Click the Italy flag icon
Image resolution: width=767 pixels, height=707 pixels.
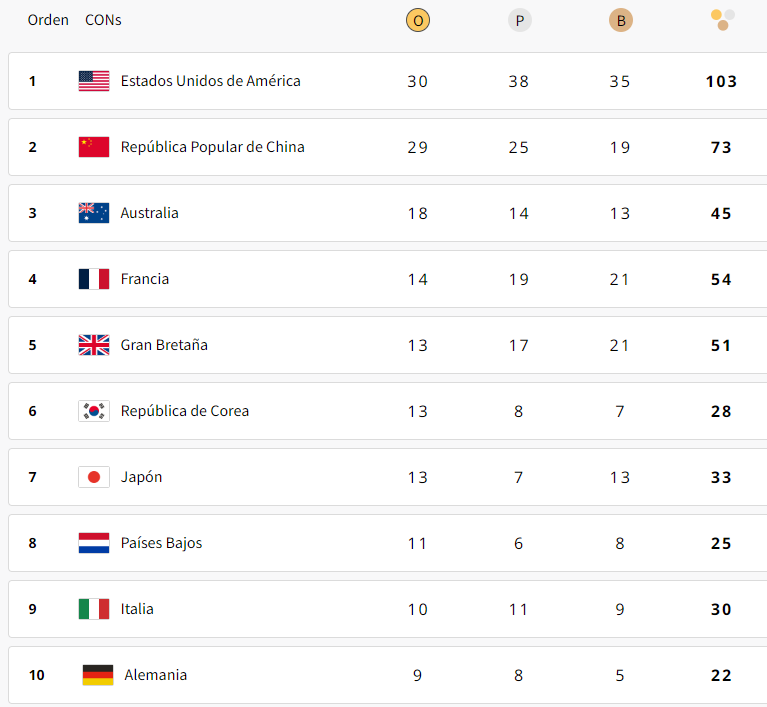[94, 609]
